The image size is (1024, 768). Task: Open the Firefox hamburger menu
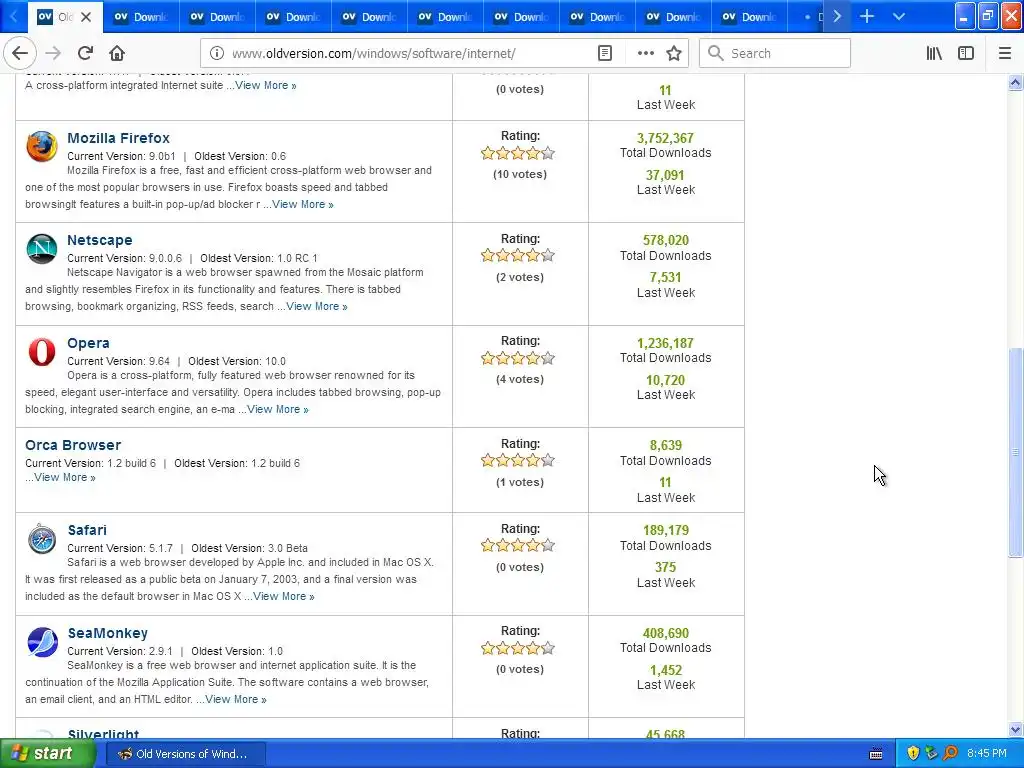[1004, 54]
